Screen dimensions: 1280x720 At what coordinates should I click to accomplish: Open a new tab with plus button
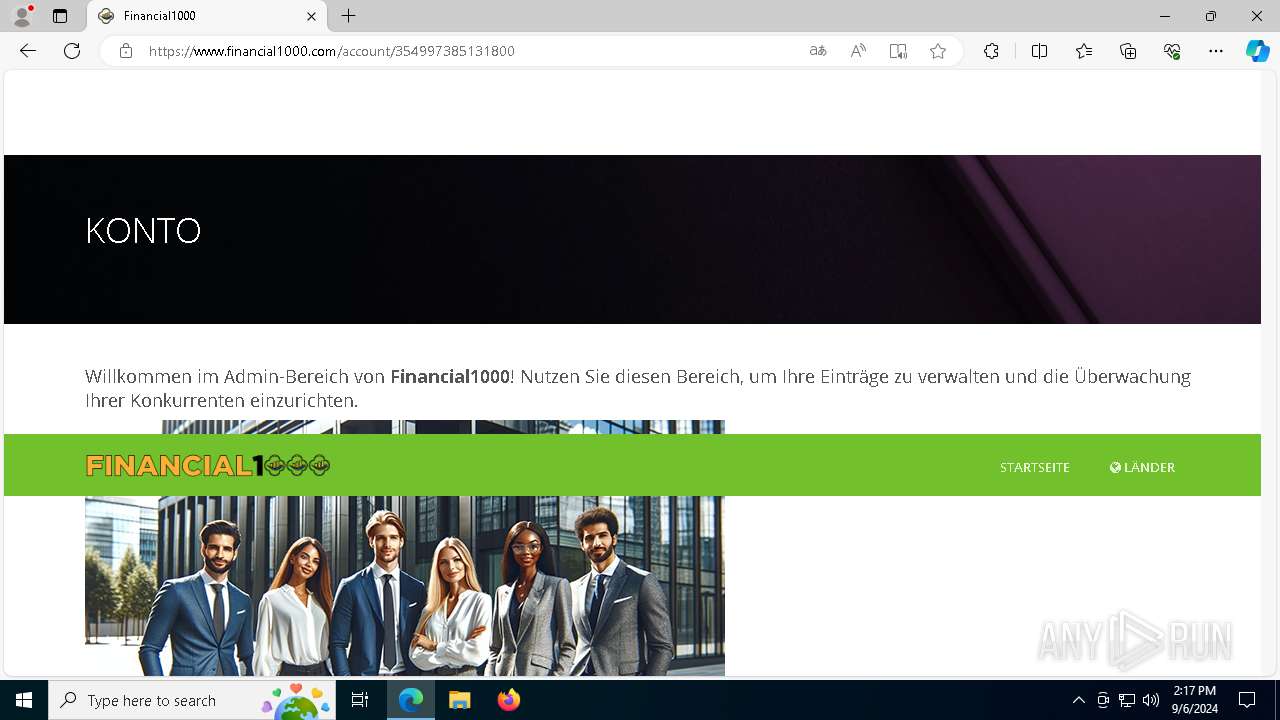[348, 16]
